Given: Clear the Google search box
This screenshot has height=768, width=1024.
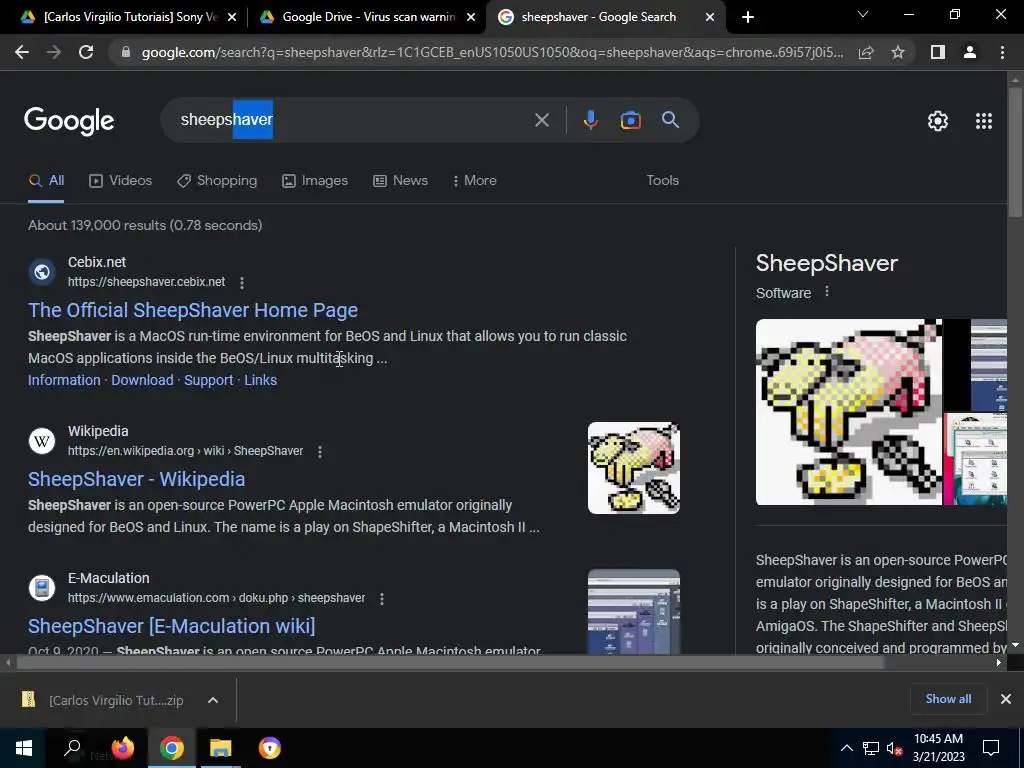Looking at the screenshot, I should tap(541, 120).
